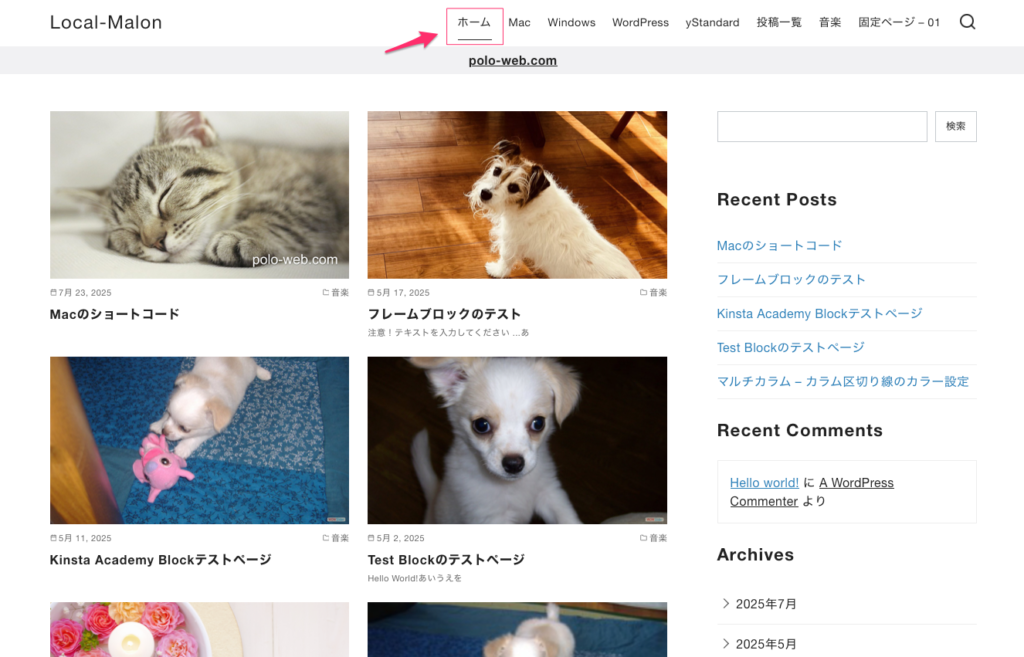Open the puppy with pink toy thumbnail
Image resolution: width=1024 pixels, height=657 pixels.
pos(199,440)
